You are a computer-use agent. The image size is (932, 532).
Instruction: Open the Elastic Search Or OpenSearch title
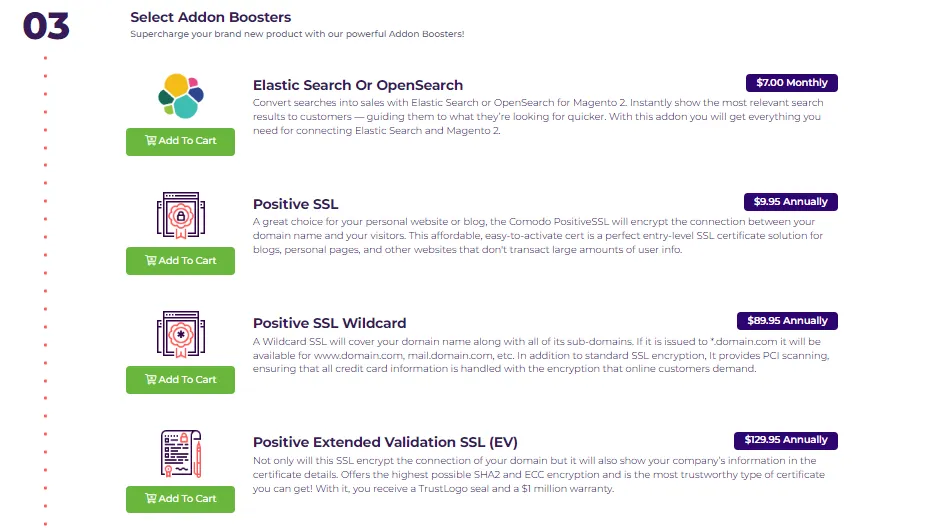358,85
